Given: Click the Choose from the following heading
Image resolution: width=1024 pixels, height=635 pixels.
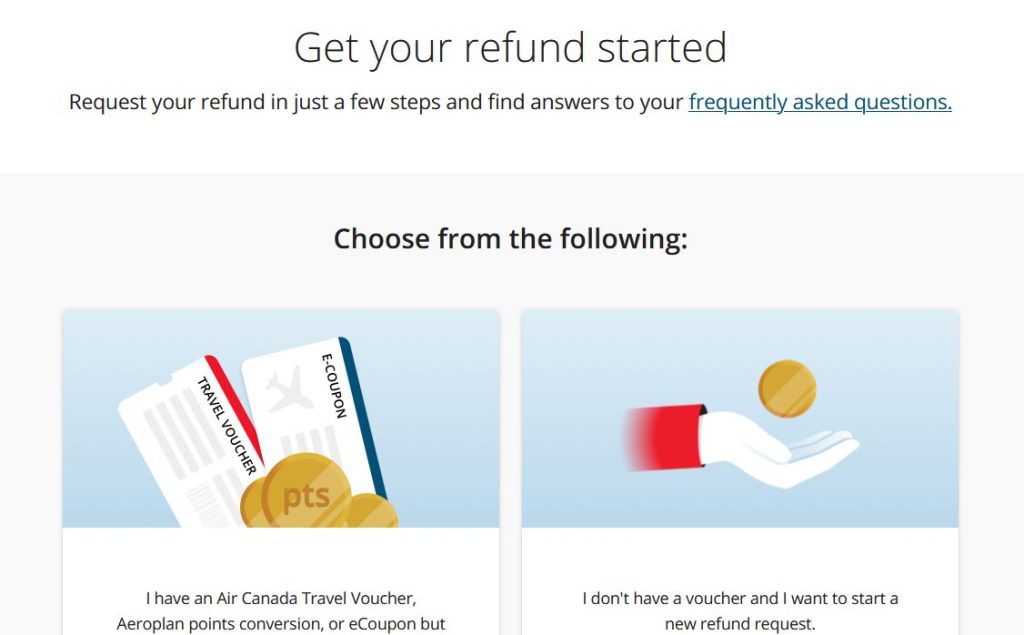Looking at the screenshot, I should coord(510,238).
